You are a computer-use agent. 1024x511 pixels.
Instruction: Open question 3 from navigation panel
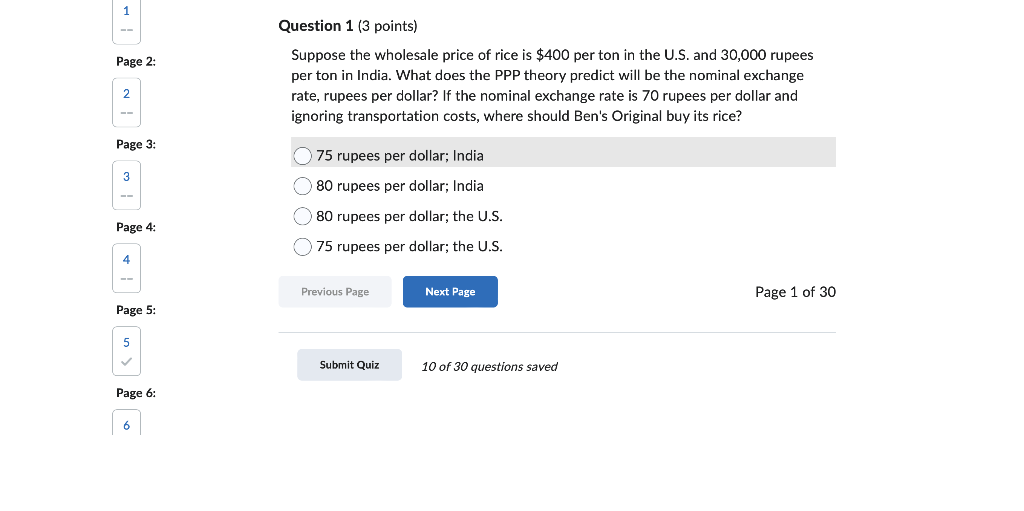(126, 185)
